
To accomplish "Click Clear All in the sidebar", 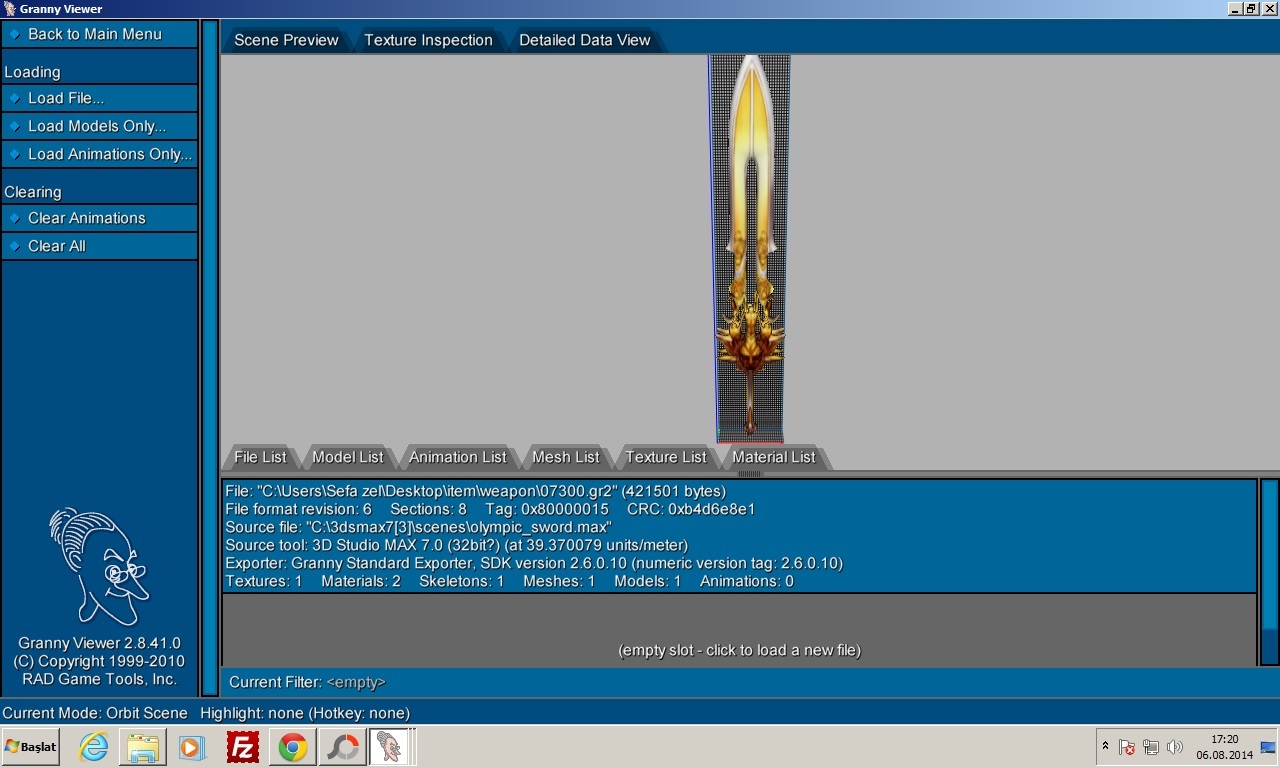I will pos(100,246).
